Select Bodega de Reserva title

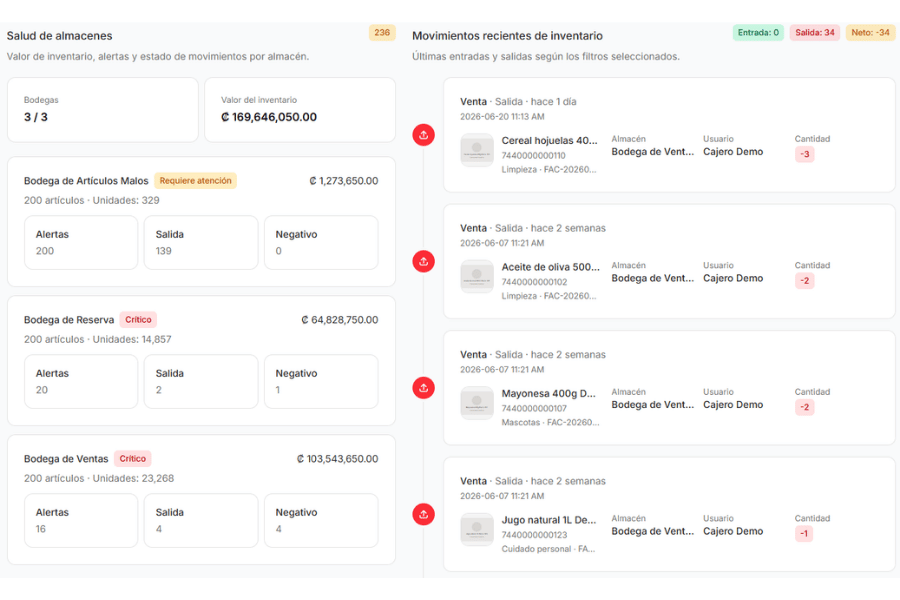pyautogui.click(x=69, y=320)
